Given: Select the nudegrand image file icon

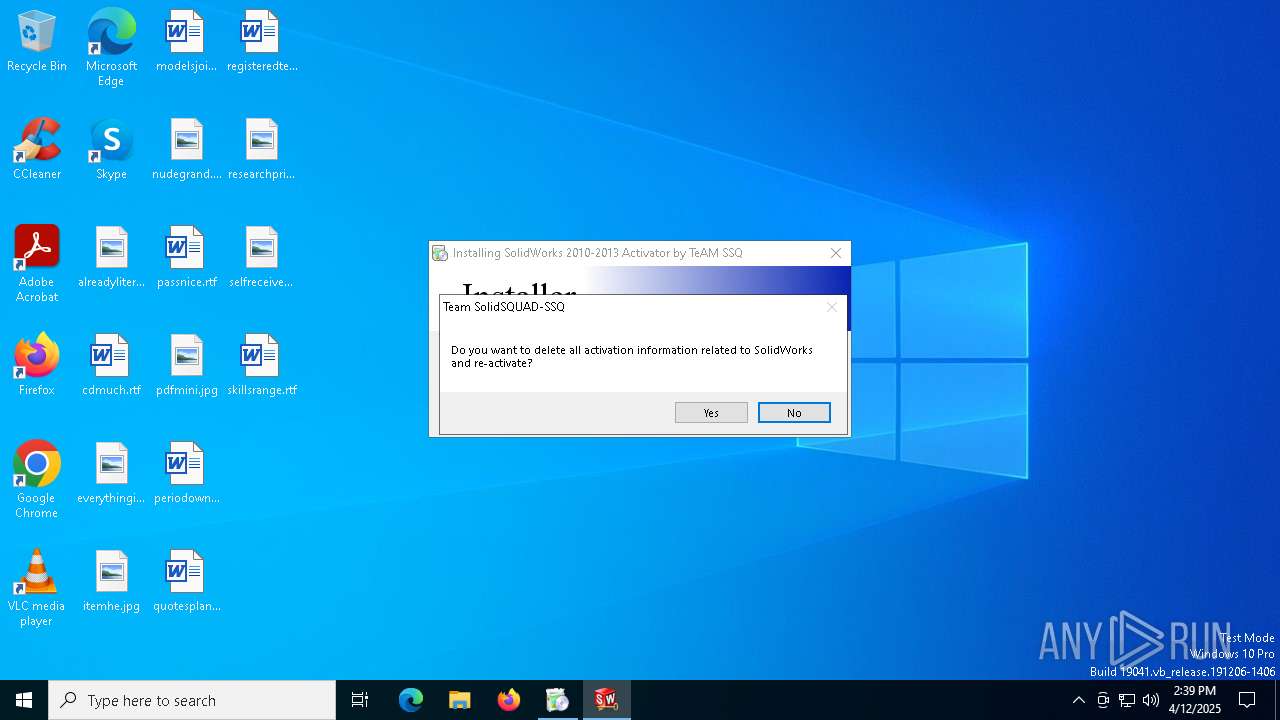Looking at the screenshot, I should pos(186,150).
